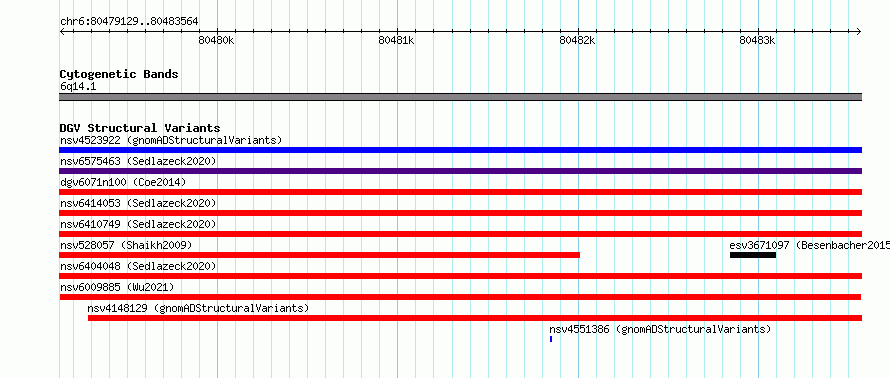
Task: Click the red nsv4148129 variant bar
Action: click(x=475, y=318)
